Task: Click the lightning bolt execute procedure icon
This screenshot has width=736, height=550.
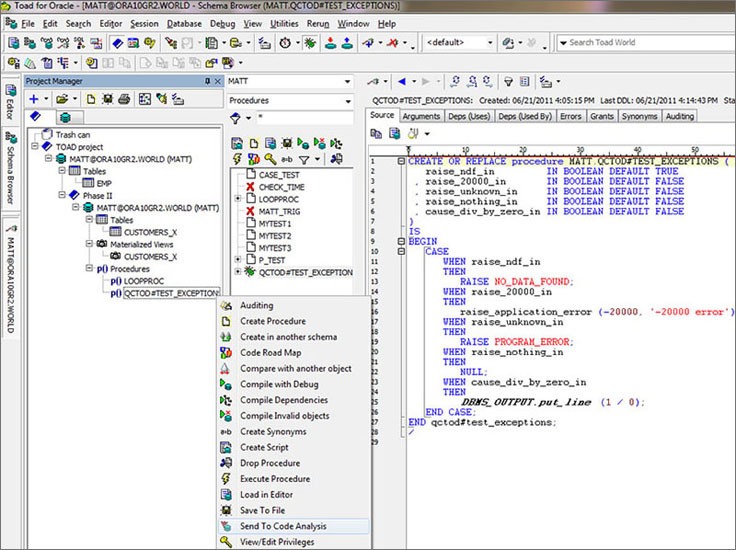Action: point(237,159)
